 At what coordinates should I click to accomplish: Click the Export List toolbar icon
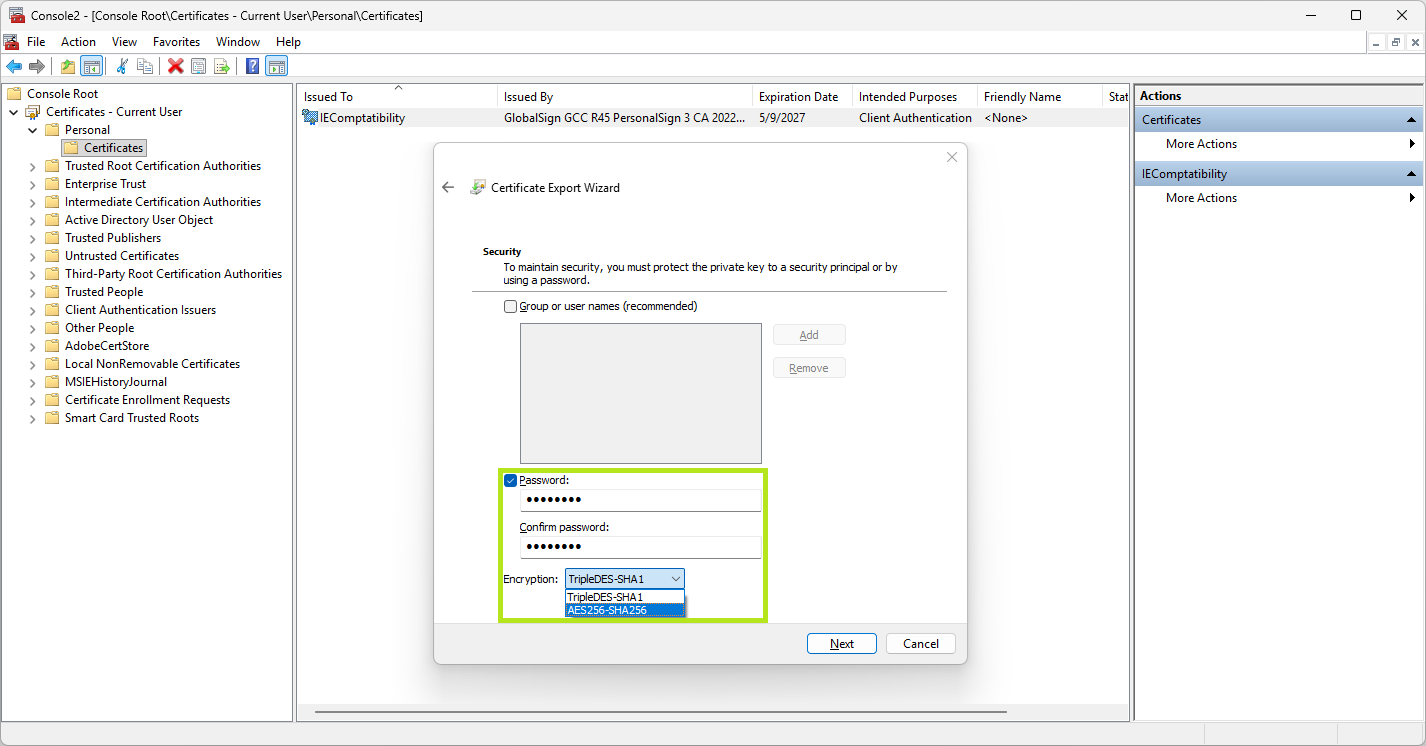click(x=222, y=66)
